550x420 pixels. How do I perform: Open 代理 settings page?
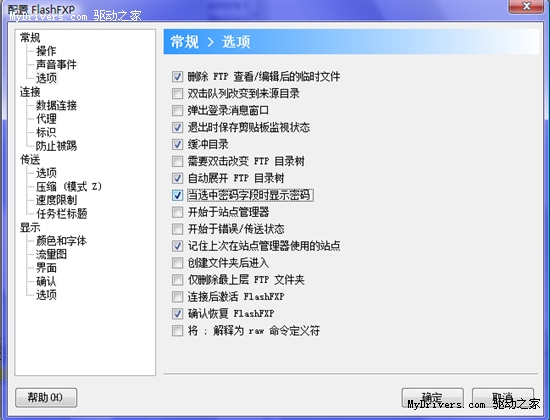pyautogui.click(x=46, y=119)
